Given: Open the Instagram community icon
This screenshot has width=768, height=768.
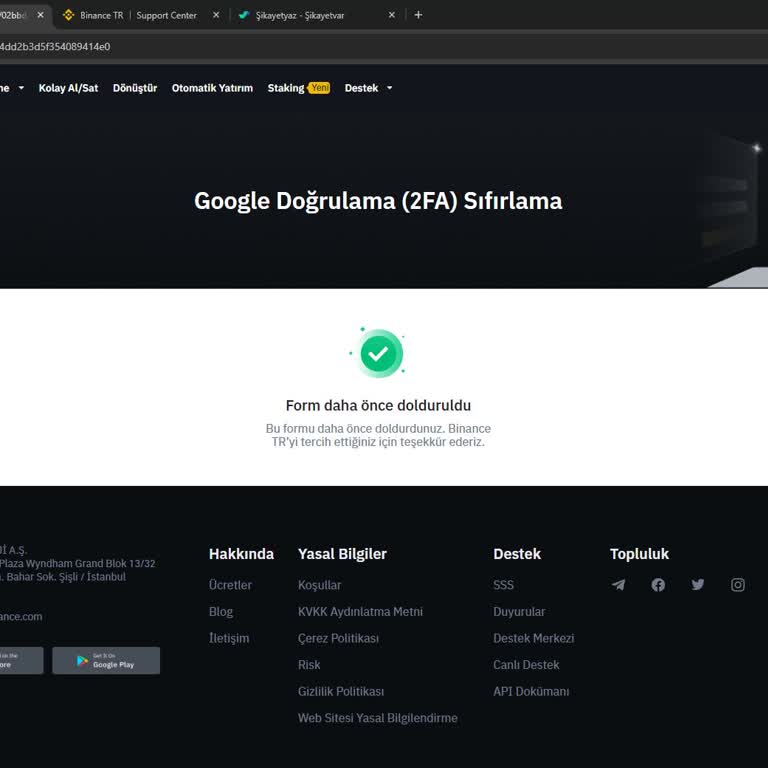Looking at the screenshot, I should tap(738, 584).
